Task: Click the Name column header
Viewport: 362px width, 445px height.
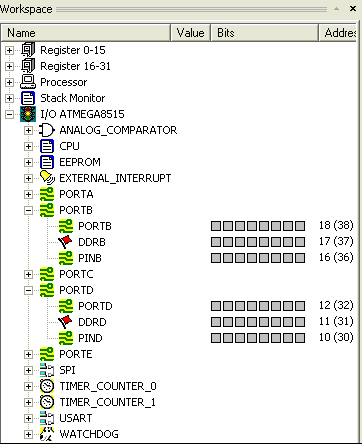Action: coord(86,33)
